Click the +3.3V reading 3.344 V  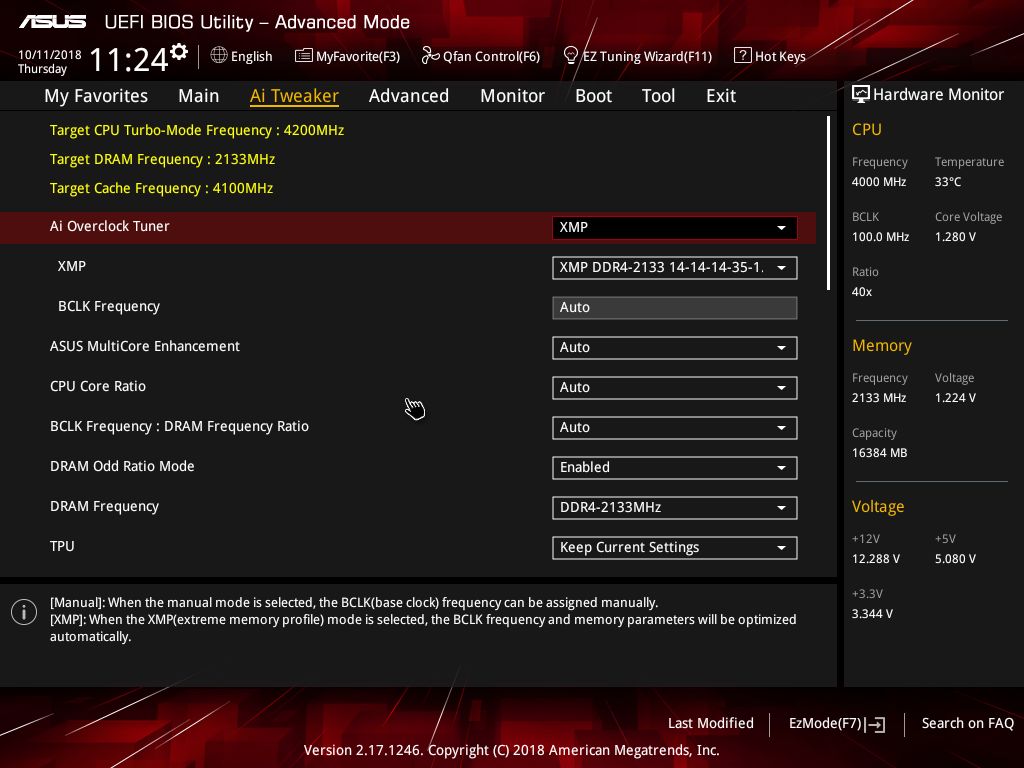pyautogui.click(x=872, y=614)
